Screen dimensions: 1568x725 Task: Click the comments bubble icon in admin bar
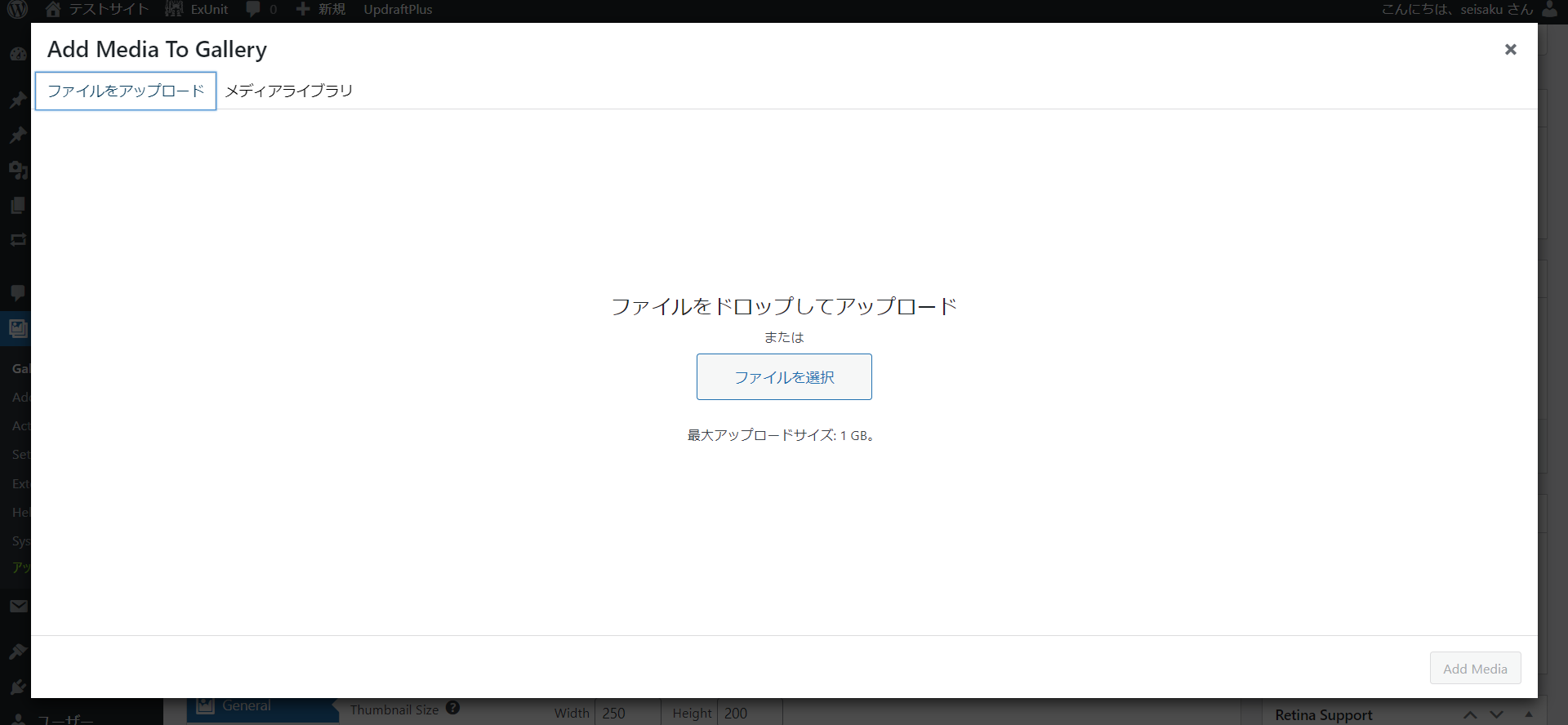[x=253, y=9]
